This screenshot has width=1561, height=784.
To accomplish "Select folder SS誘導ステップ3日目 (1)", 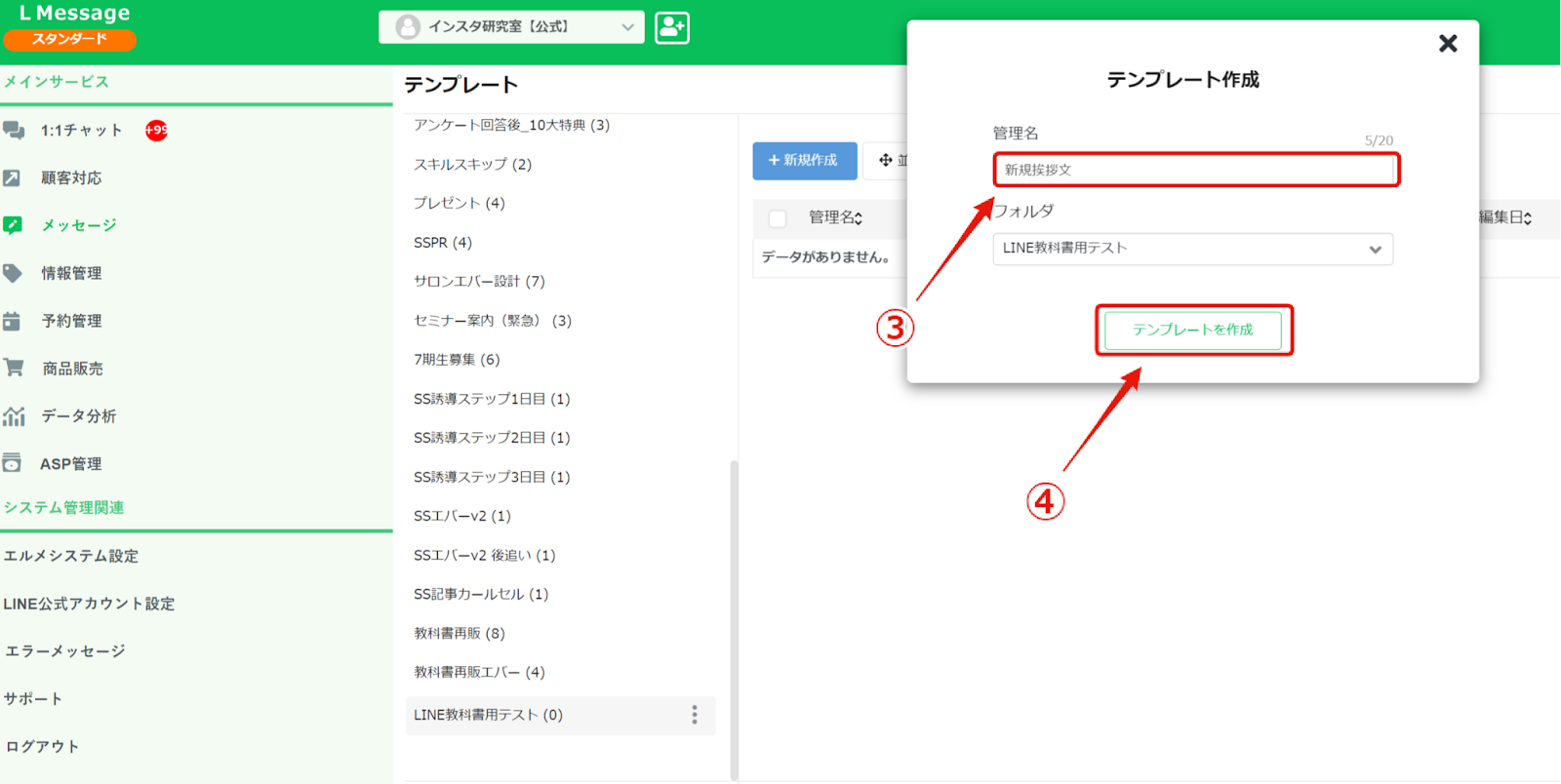I will (492, 477).
